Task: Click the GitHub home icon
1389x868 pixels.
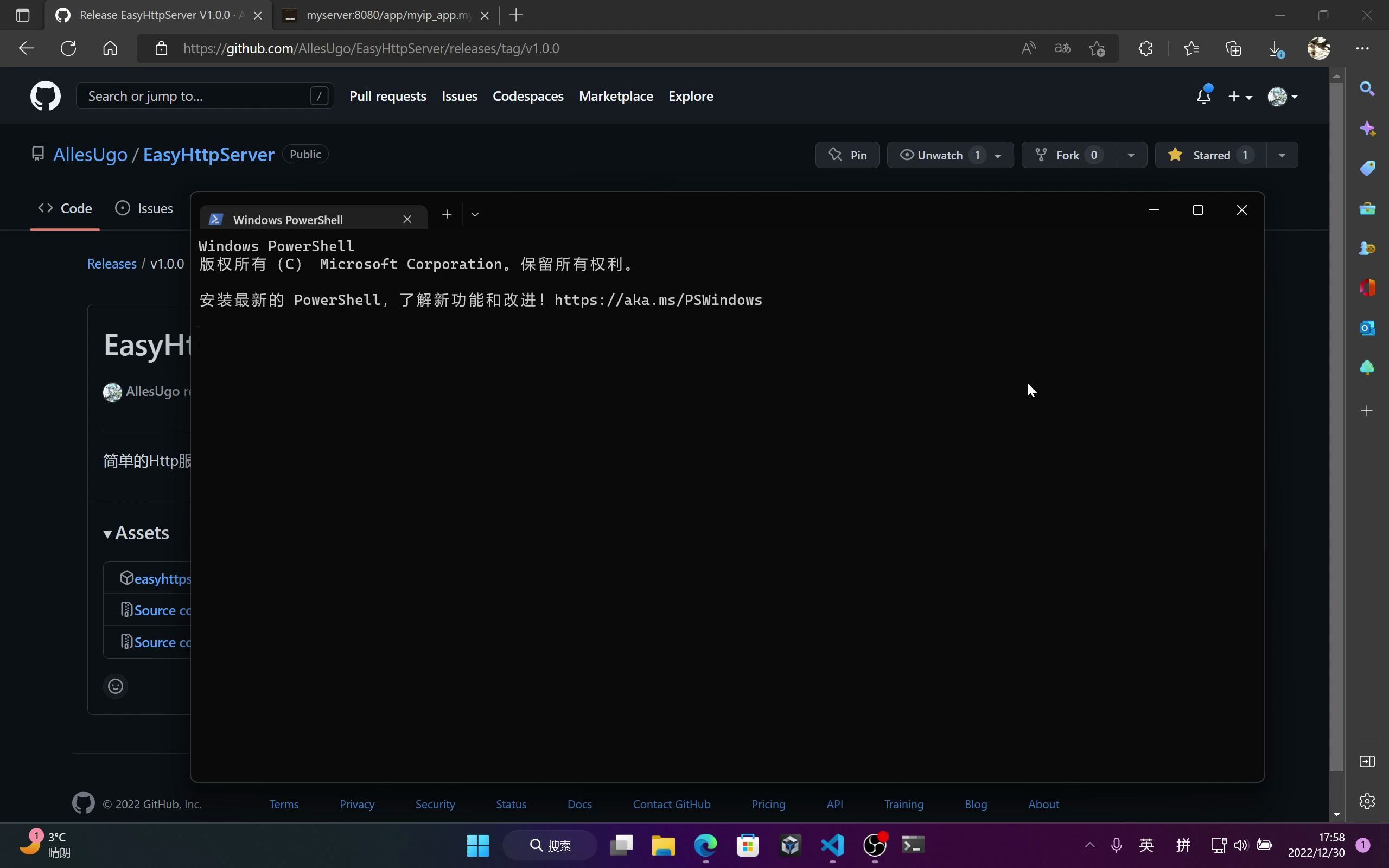Action: 45,95
